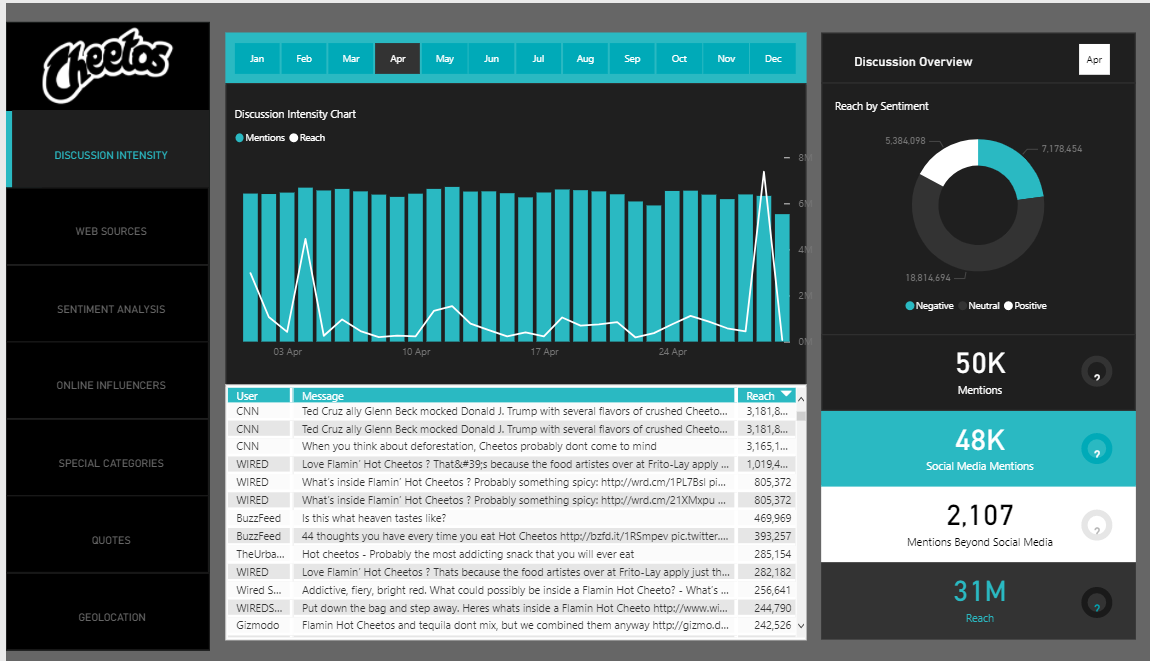Select the Aug month tab
The width and height of the screenshot is (1150, 661).
585,59
